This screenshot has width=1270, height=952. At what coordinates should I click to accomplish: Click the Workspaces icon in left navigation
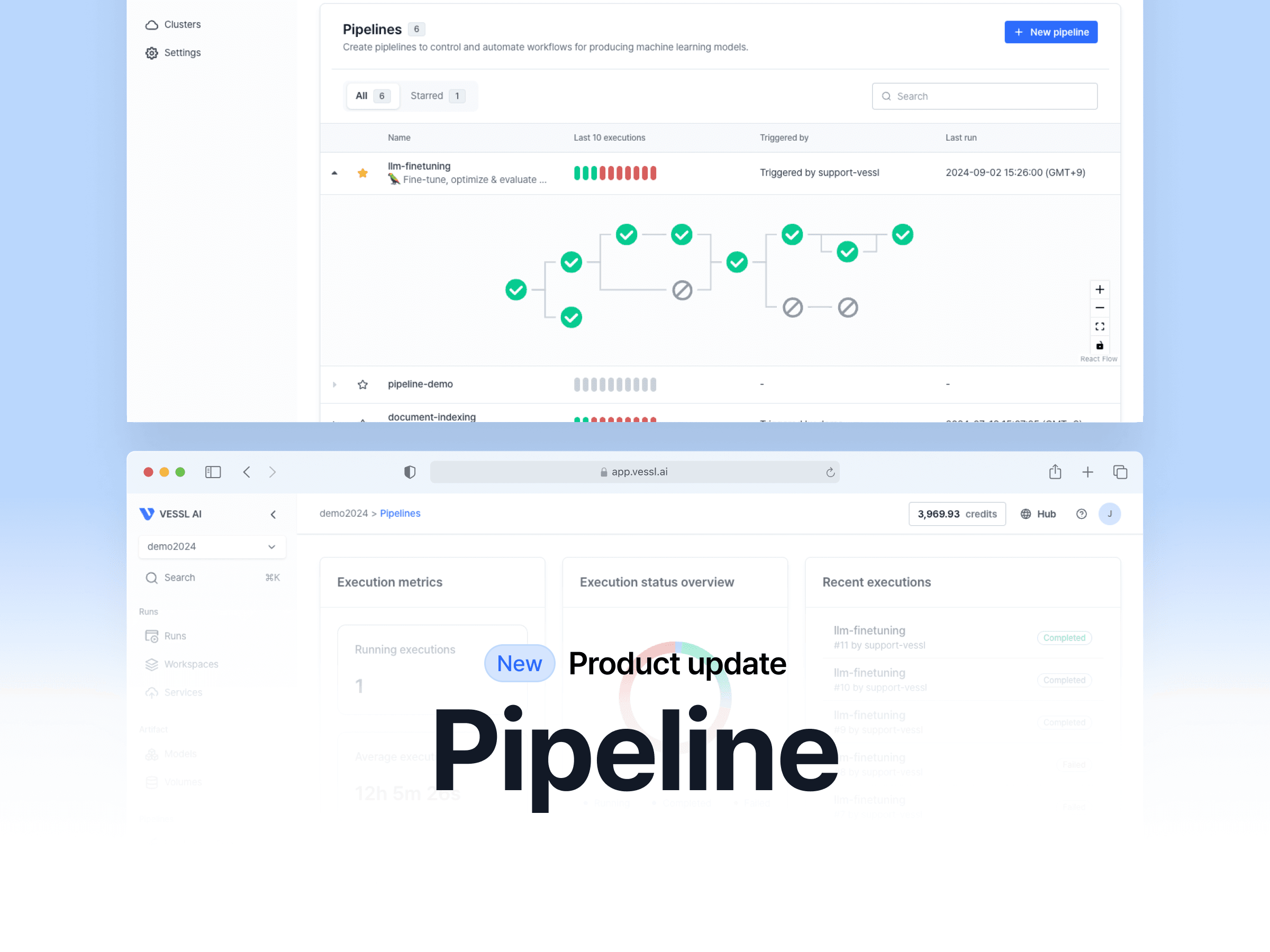pos(152,664)
